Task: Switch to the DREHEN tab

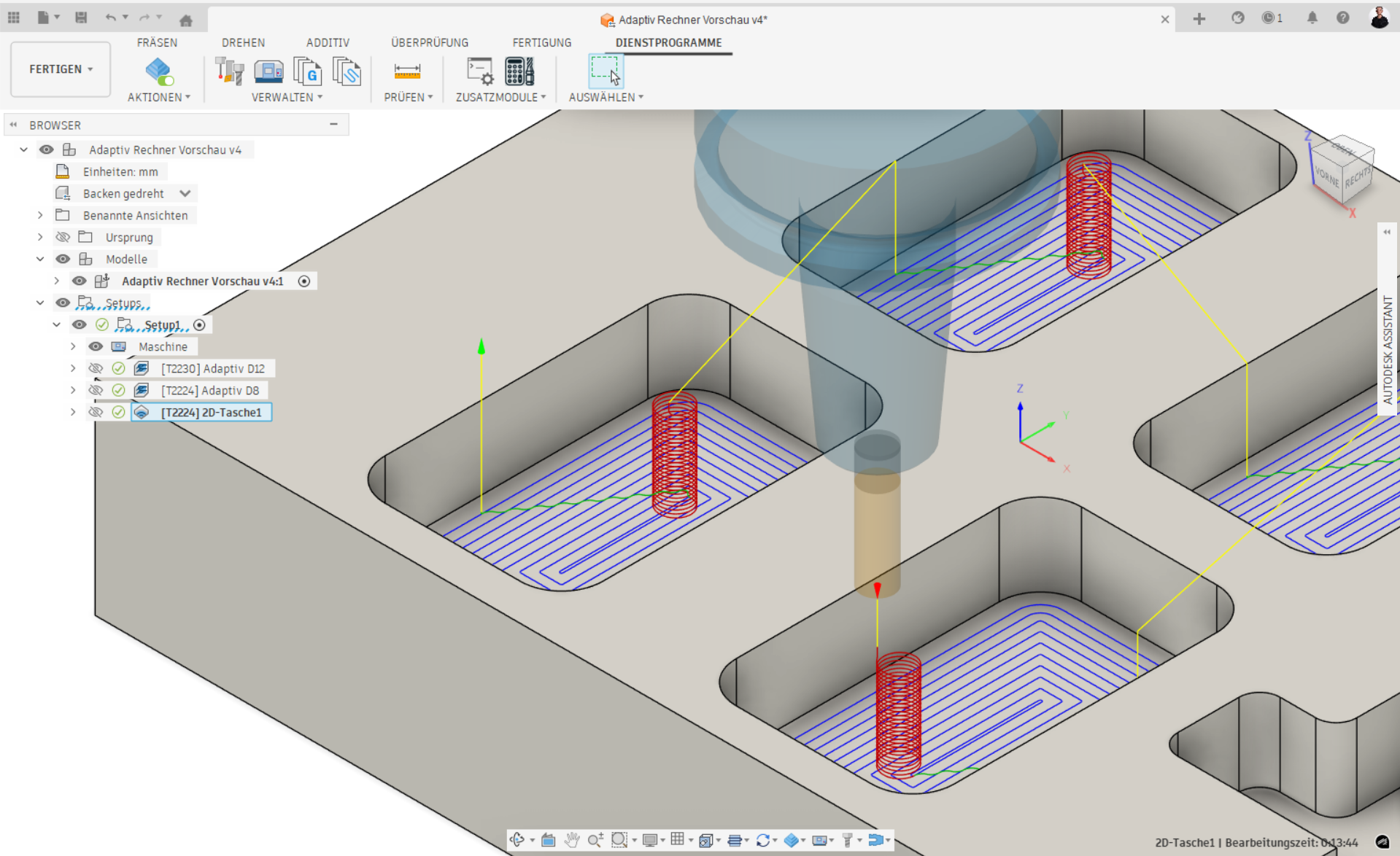Action: point(243,42)
